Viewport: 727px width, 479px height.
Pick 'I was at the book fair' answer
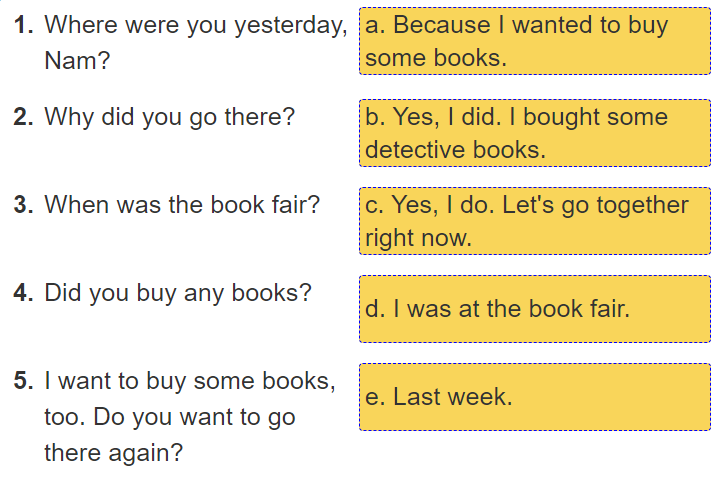[534, 309]
